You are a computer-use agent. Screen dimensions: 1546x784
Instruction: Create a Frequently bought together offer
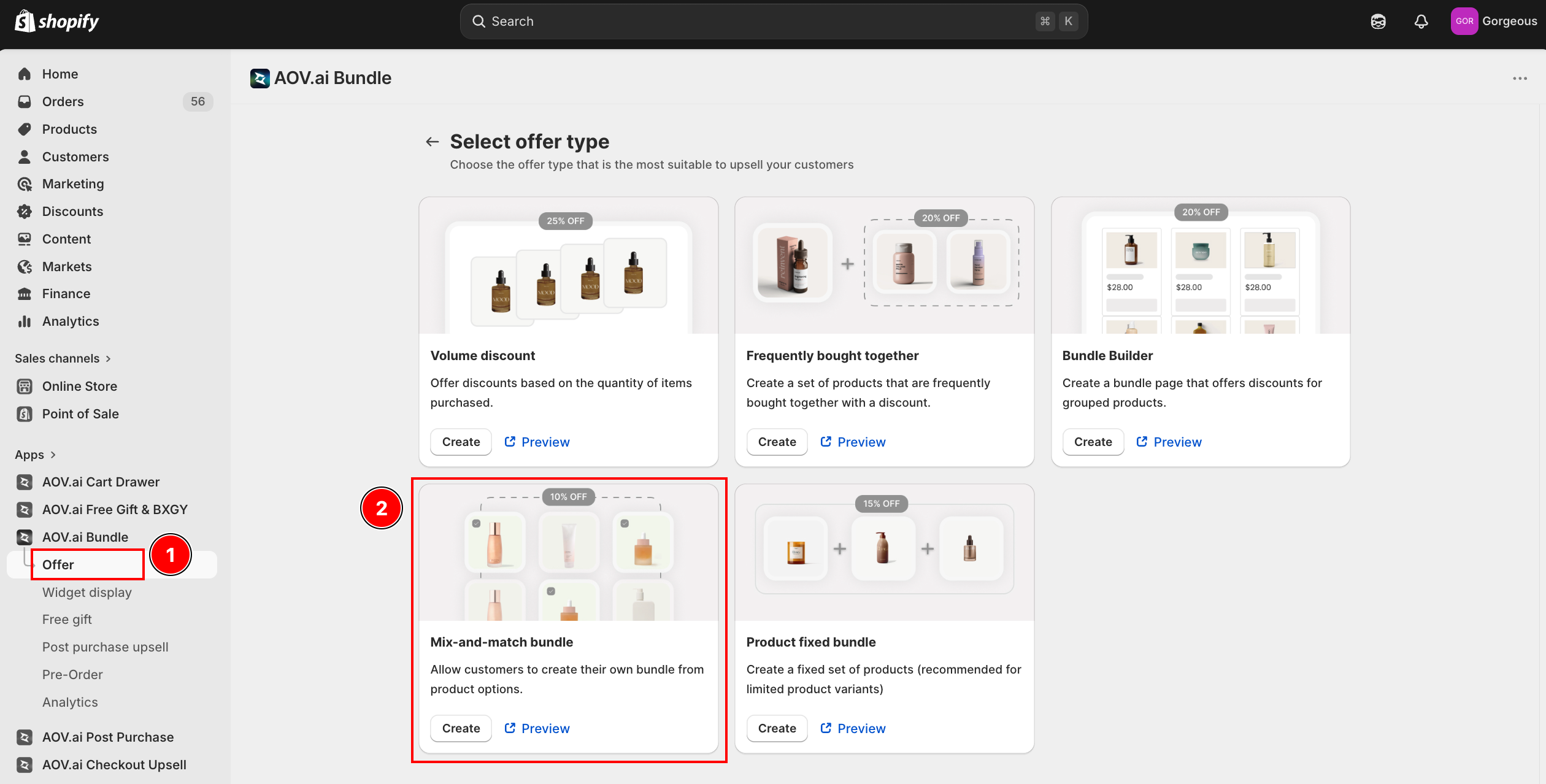point(777,442)
